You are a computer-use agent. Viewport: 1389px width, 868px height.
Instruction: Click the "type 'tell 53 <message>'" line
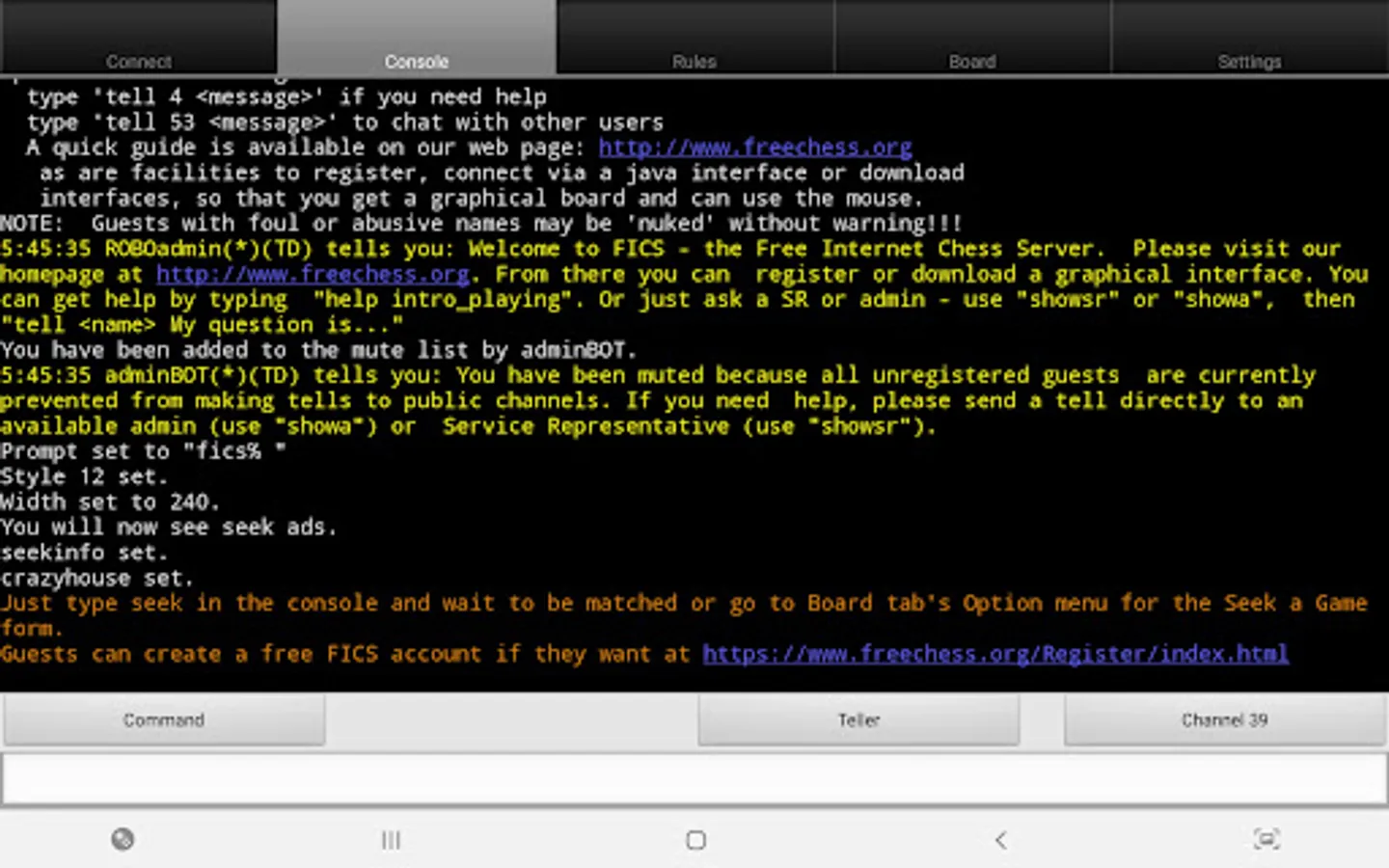pos(345,122)
